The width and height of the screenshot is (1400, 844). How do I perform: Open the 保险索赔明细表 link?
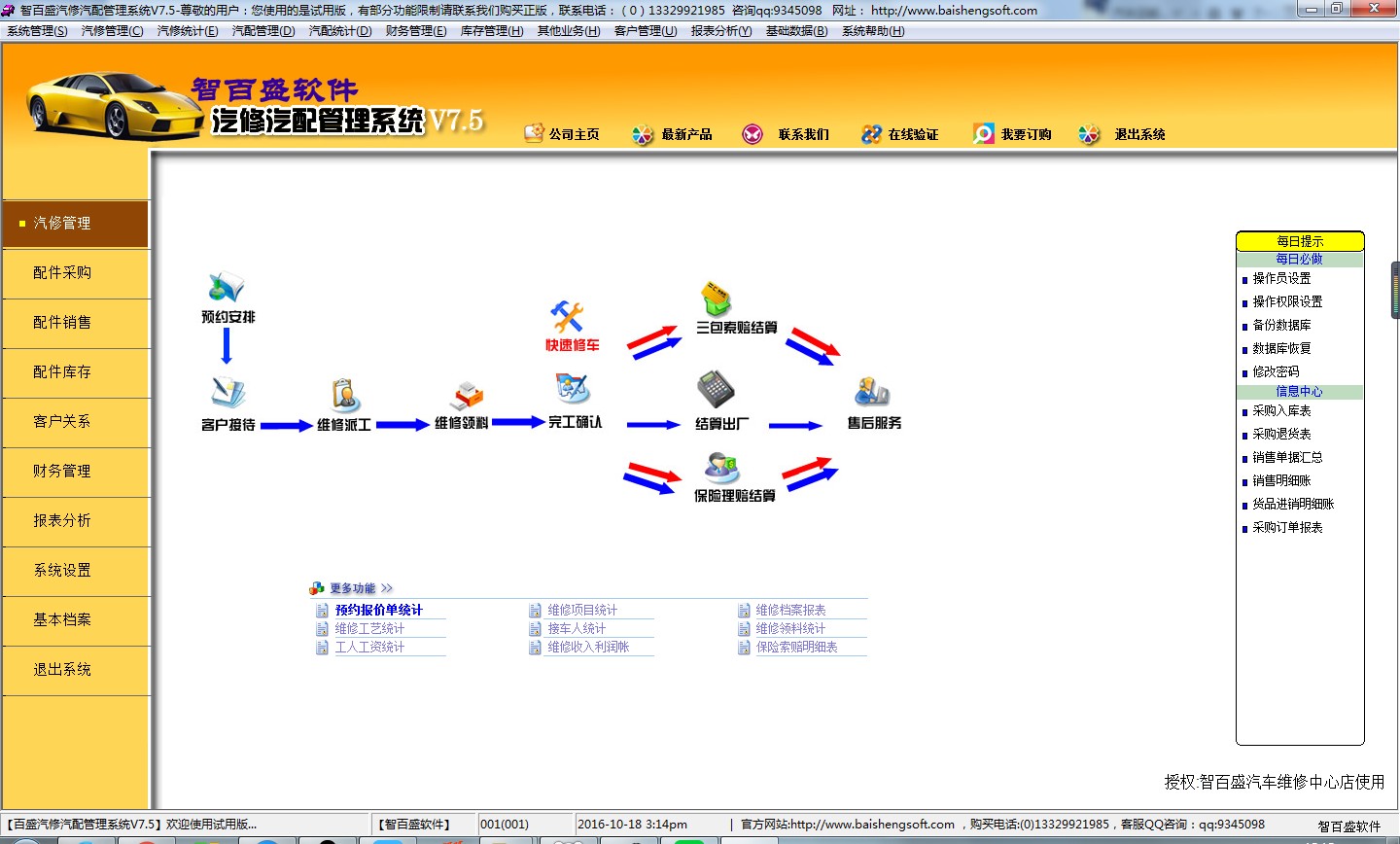(796, 648)
